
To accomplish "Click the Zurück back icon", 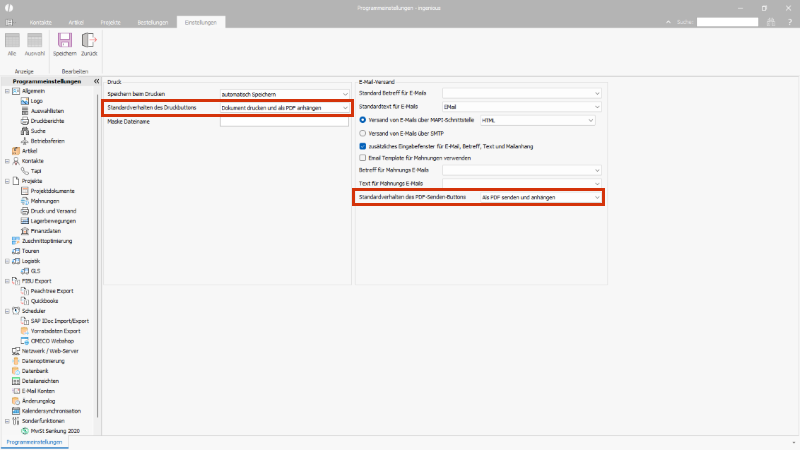I will 89,42.
